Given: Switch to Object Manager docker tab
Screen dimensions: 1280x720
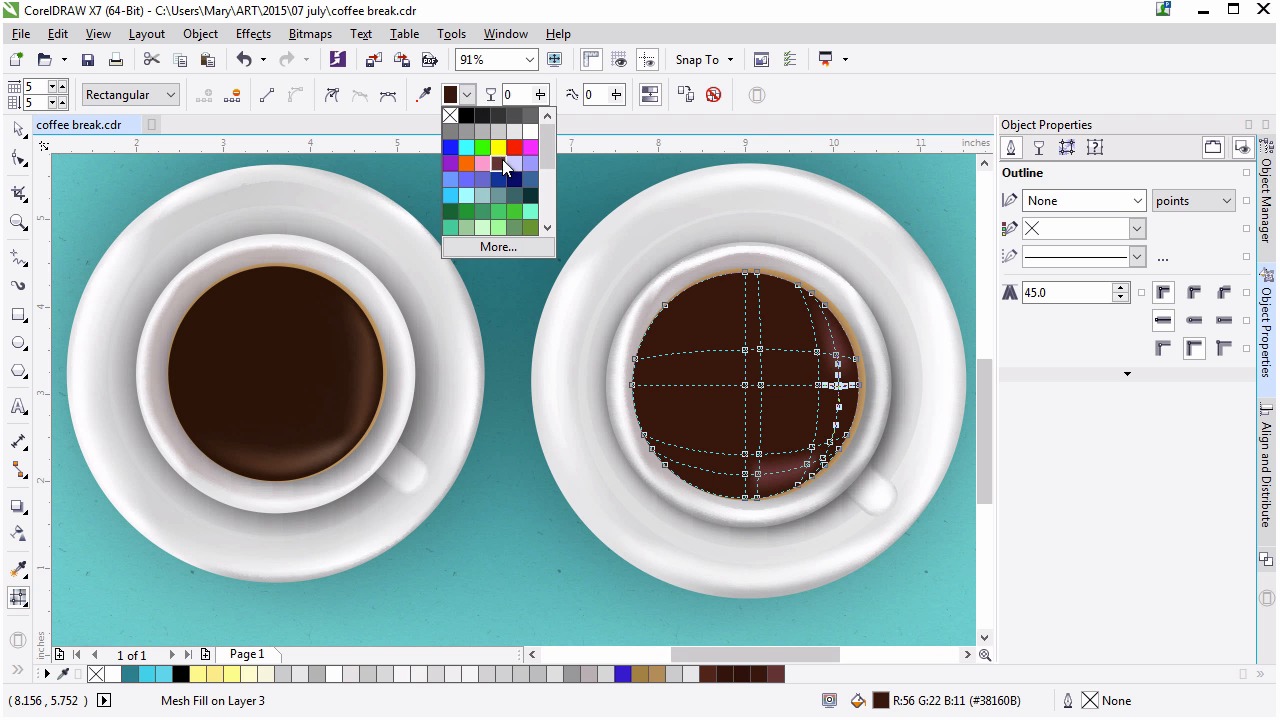Looking at the screenshot, I should pos(1266,200).
